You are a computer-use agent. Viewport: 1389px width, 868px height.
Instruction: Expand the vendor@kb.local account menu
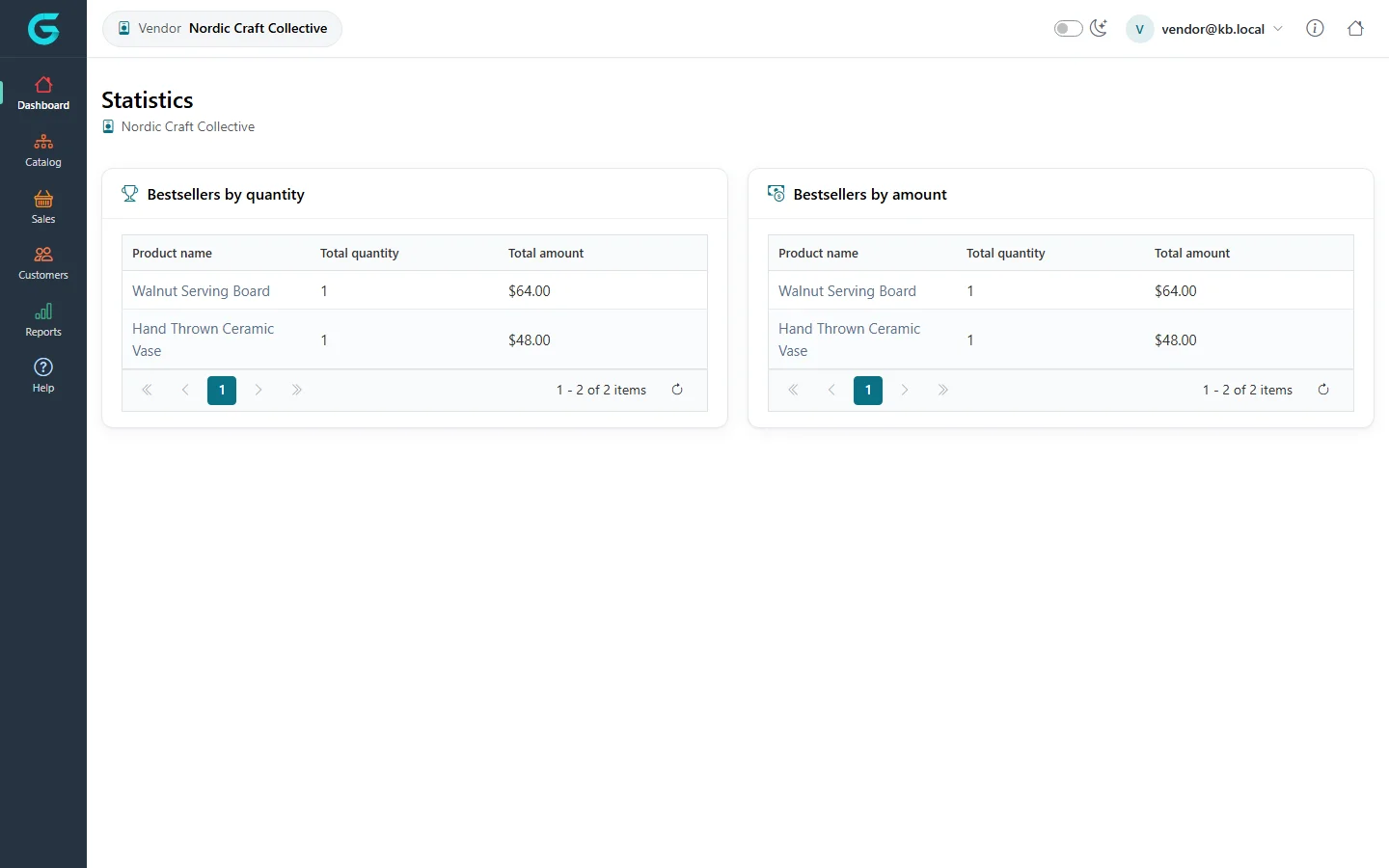(x=1205, y=29)
